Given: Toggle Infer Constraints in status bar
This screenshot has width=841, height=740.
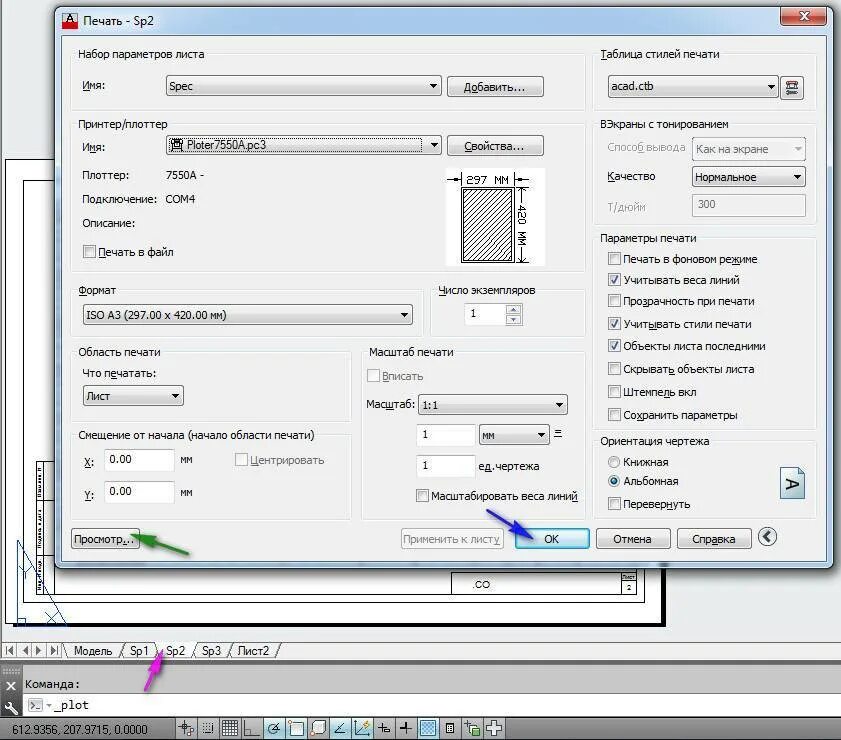Looking at the screenshot, I should tap(186, 728).
